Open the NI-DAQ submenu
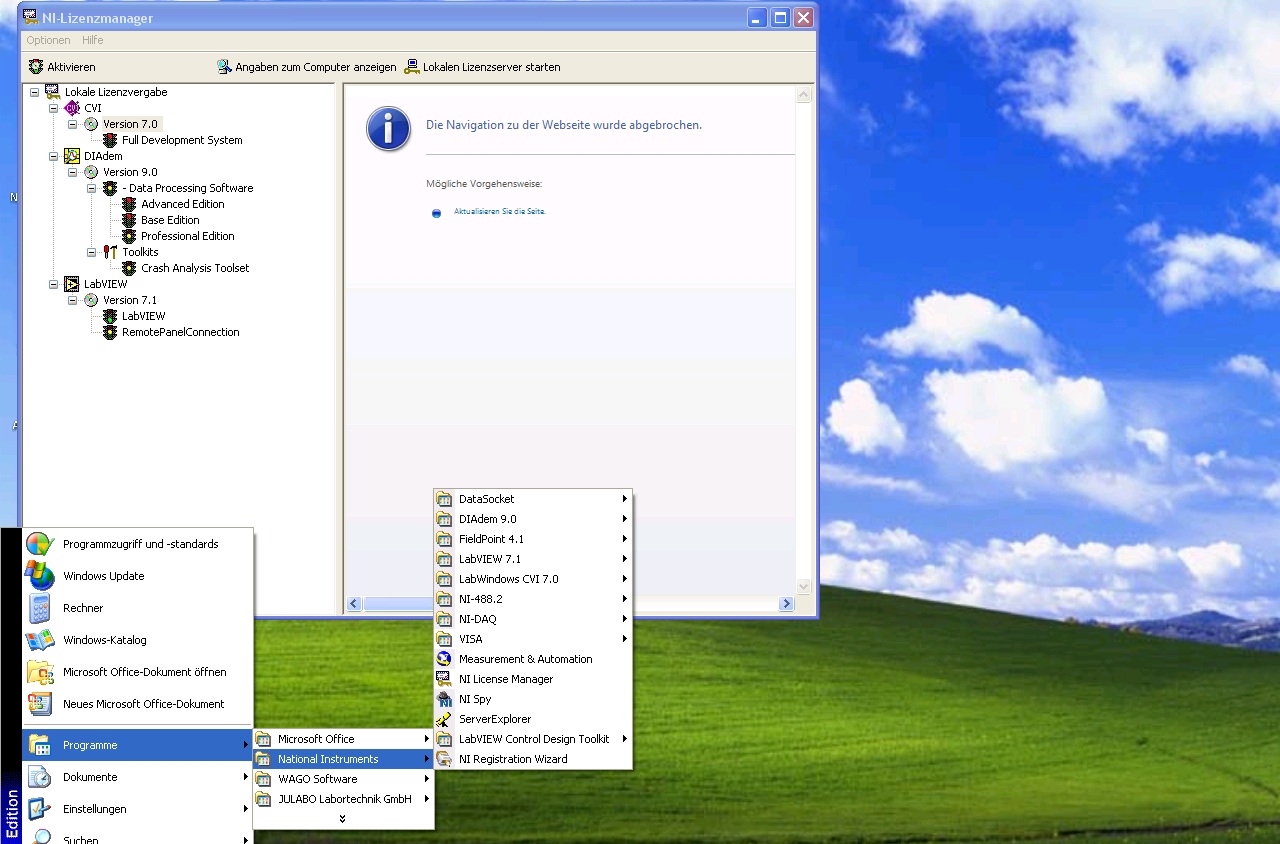This screenshot has width=1280, height=844. coord(533,619)
